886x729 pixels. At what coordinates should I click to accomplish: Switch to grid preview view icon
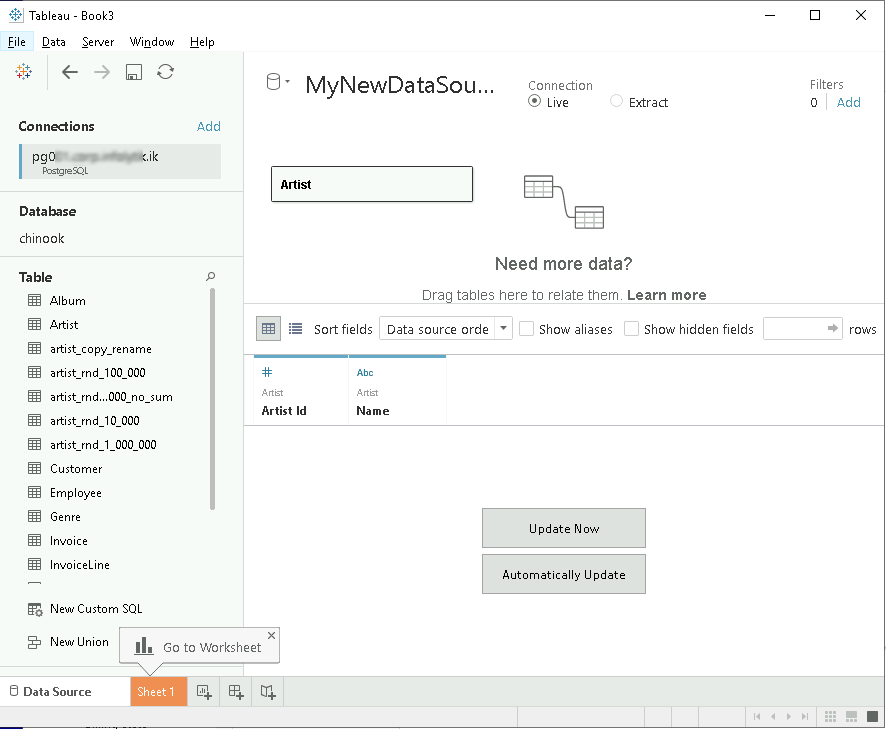tap(268, 329)
